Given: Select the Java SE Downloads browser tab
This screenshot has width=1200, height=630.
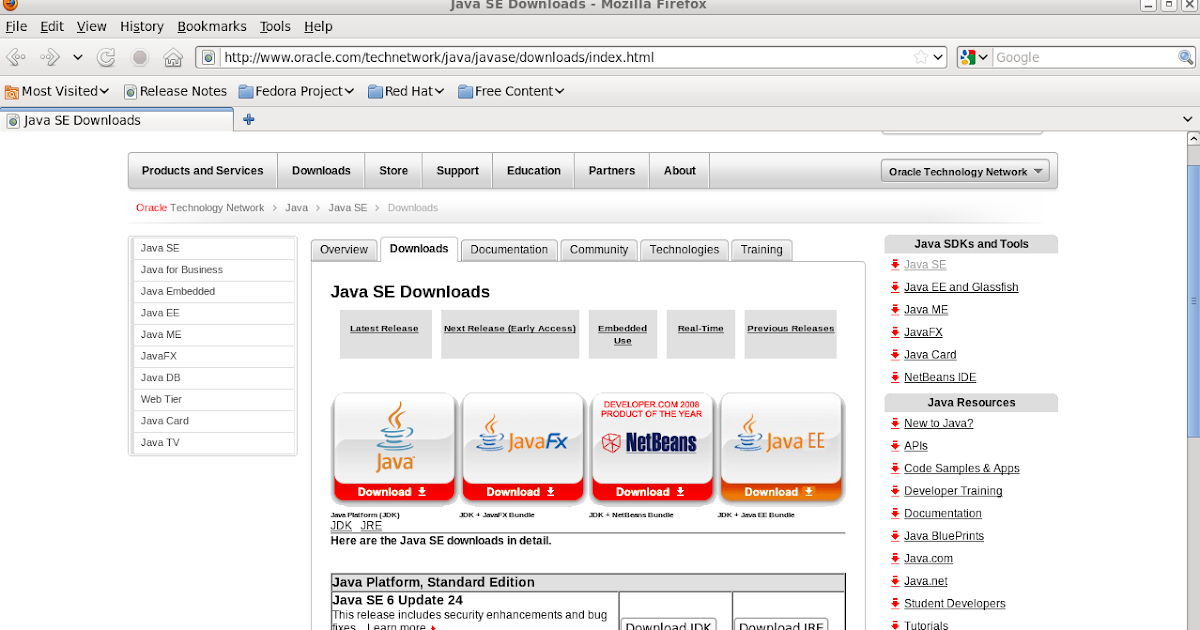Looking at the screenshot, I should (x=118, y=120).
